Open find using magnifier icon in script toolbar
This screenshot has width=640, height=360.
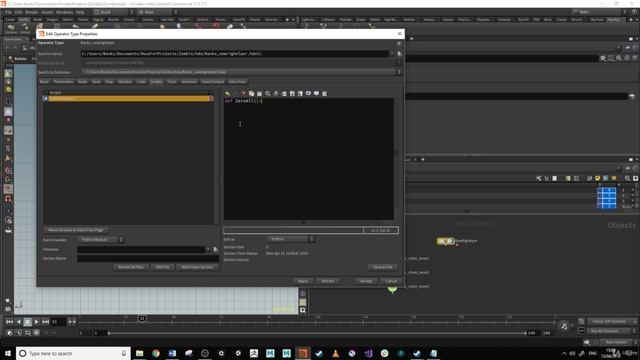tap(268, 93)
